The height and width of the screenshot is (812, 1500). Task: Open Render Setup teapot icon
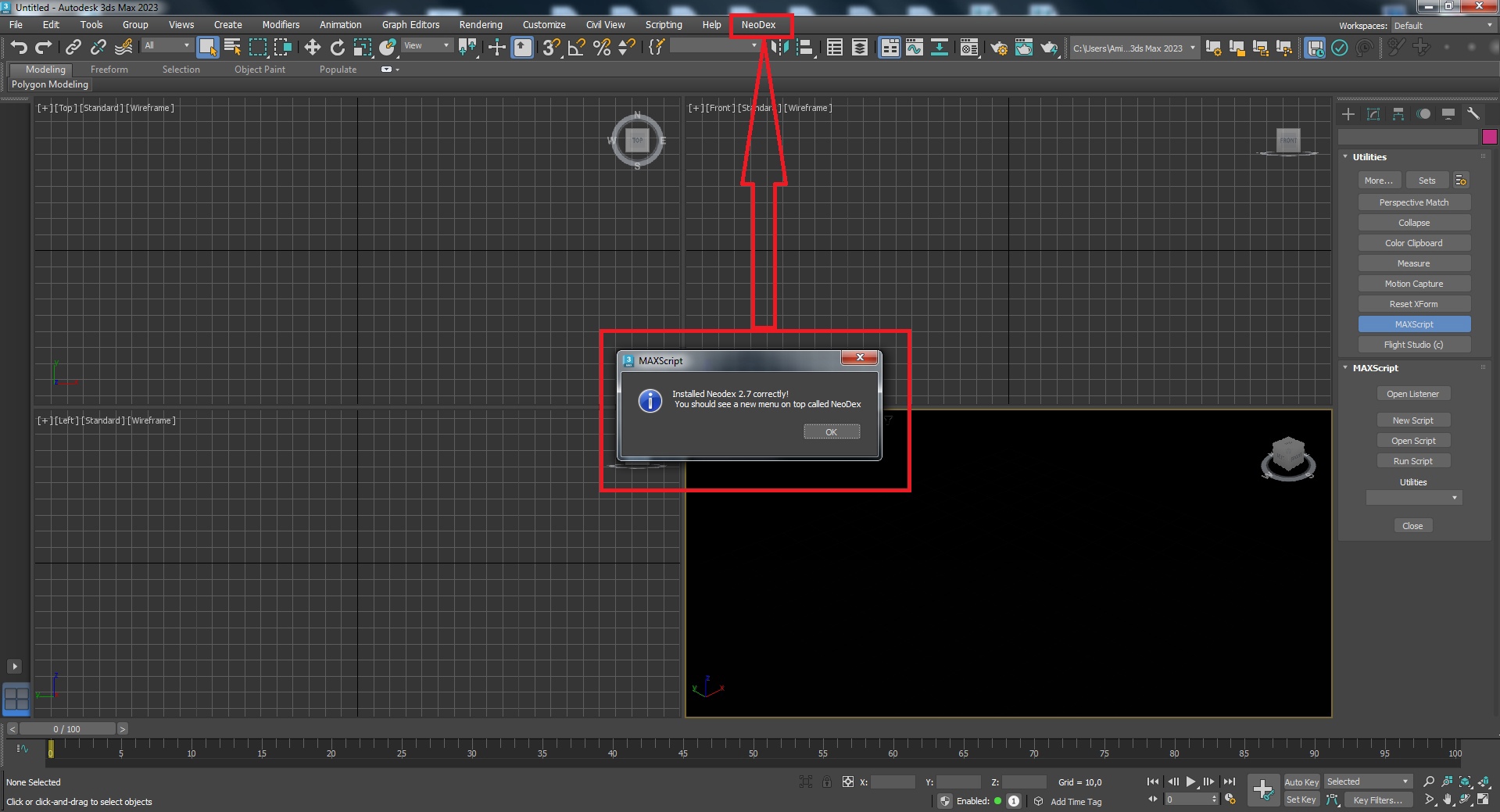pyautogui.click(x=999, y=48)
